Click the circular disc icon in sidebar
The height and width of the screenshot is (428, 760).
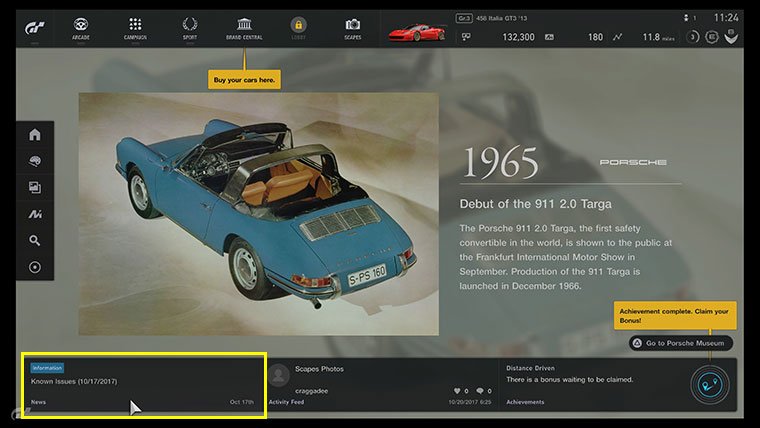coord(35,267)
